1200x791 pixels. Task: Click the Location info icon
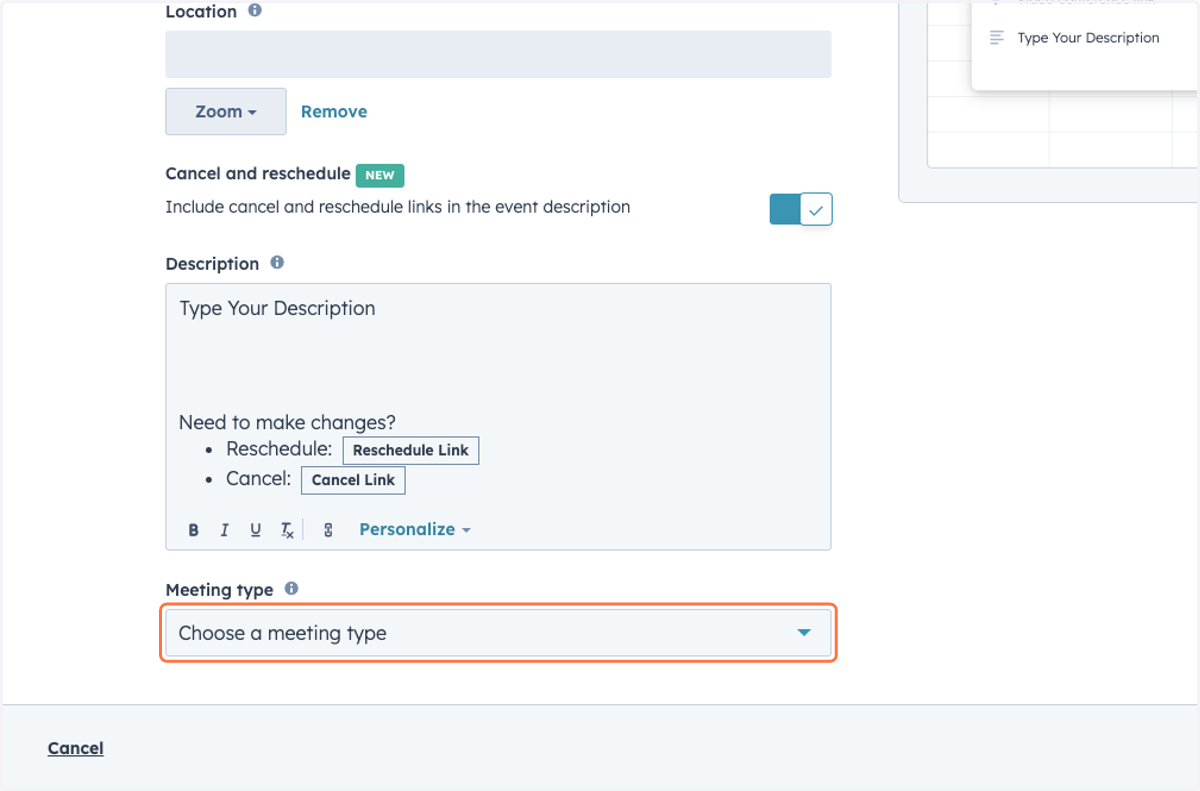[x=255, y=11]
